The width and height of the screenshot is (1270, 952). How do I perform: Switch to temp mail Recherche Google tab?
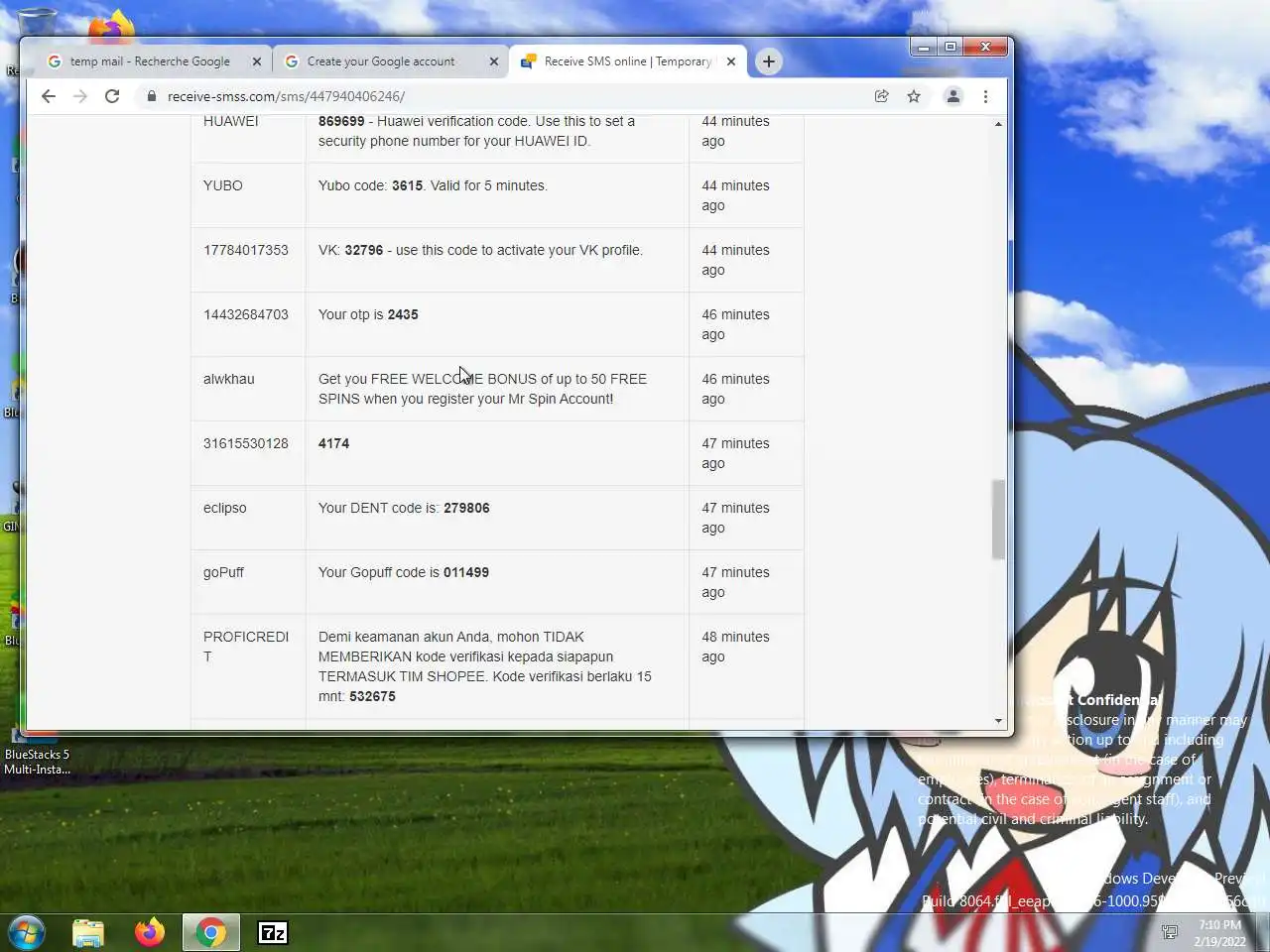click(150, 61)
